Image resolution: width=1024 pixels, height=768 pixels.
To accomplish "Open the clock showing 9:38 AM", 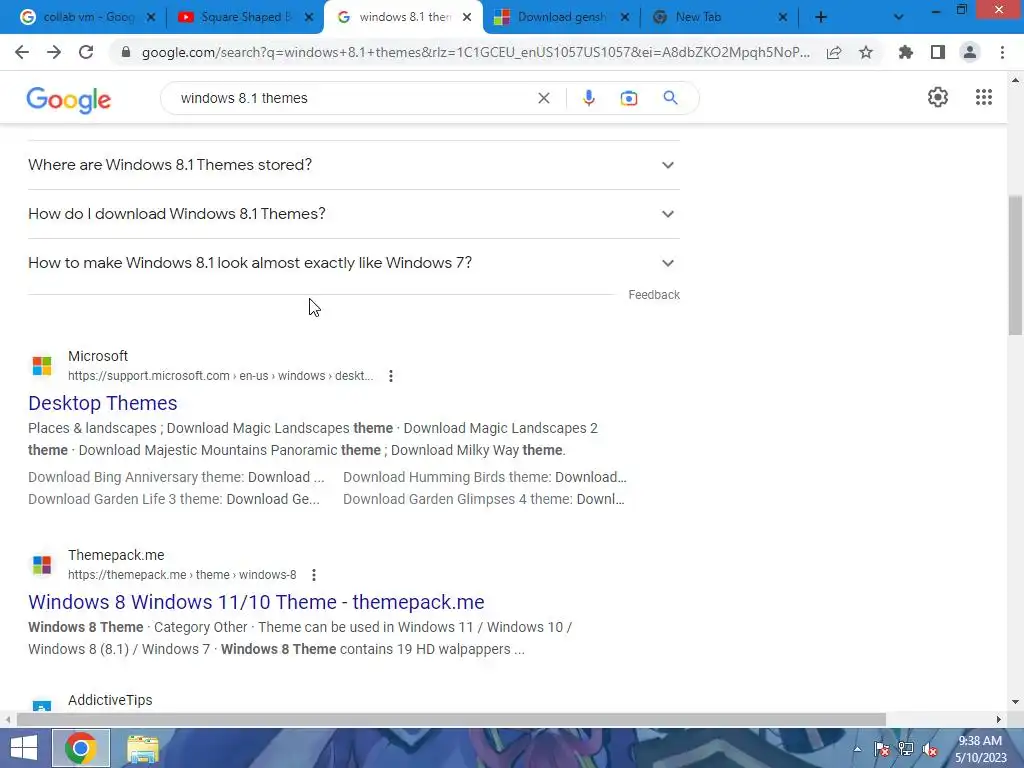I will 981,749.
